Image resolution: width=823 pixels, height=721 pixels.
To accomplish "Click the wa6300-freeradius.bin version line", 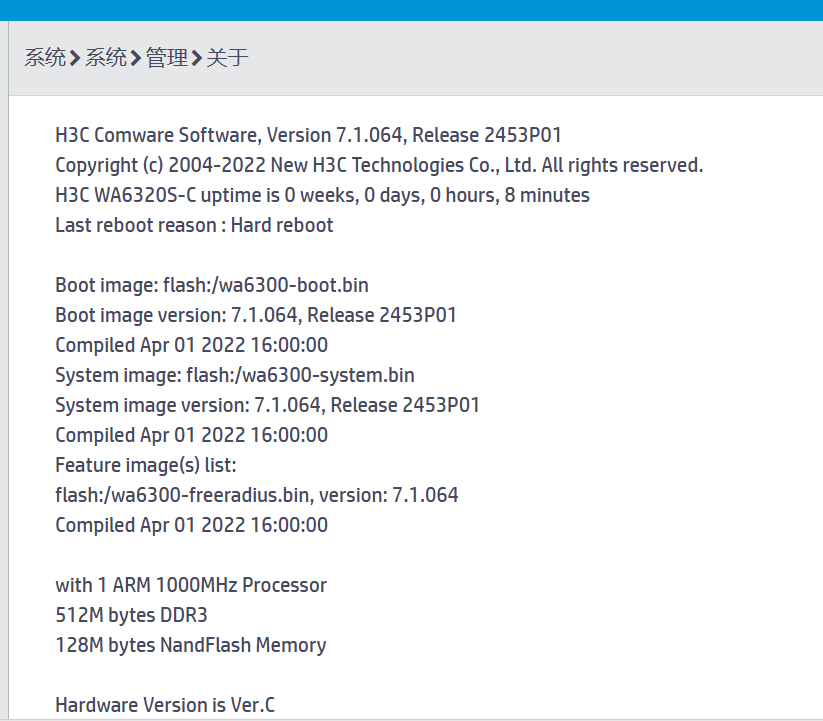I will coord(257,495).
